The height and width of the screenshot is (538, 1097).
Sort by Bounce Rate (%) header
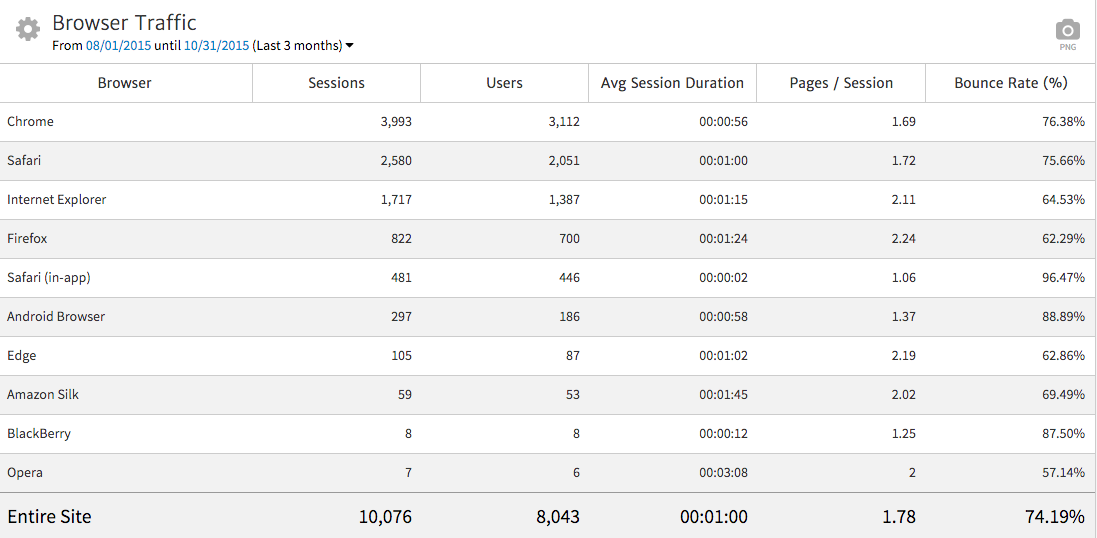(x=1011, y=83)
